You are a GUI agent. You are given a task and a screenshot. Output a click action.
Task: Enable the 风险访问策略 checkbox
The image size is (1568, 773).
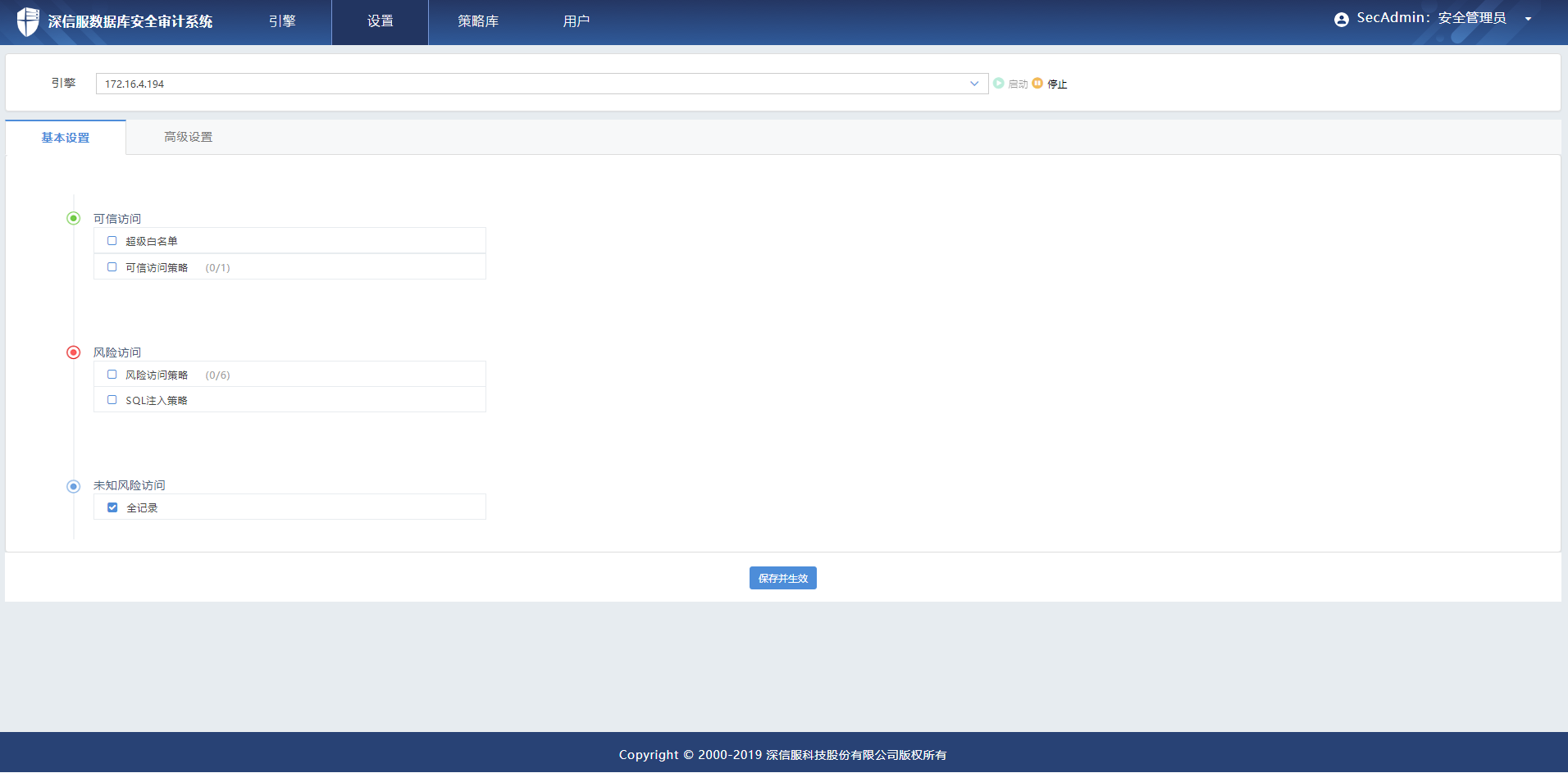click(x=112, y=375)
